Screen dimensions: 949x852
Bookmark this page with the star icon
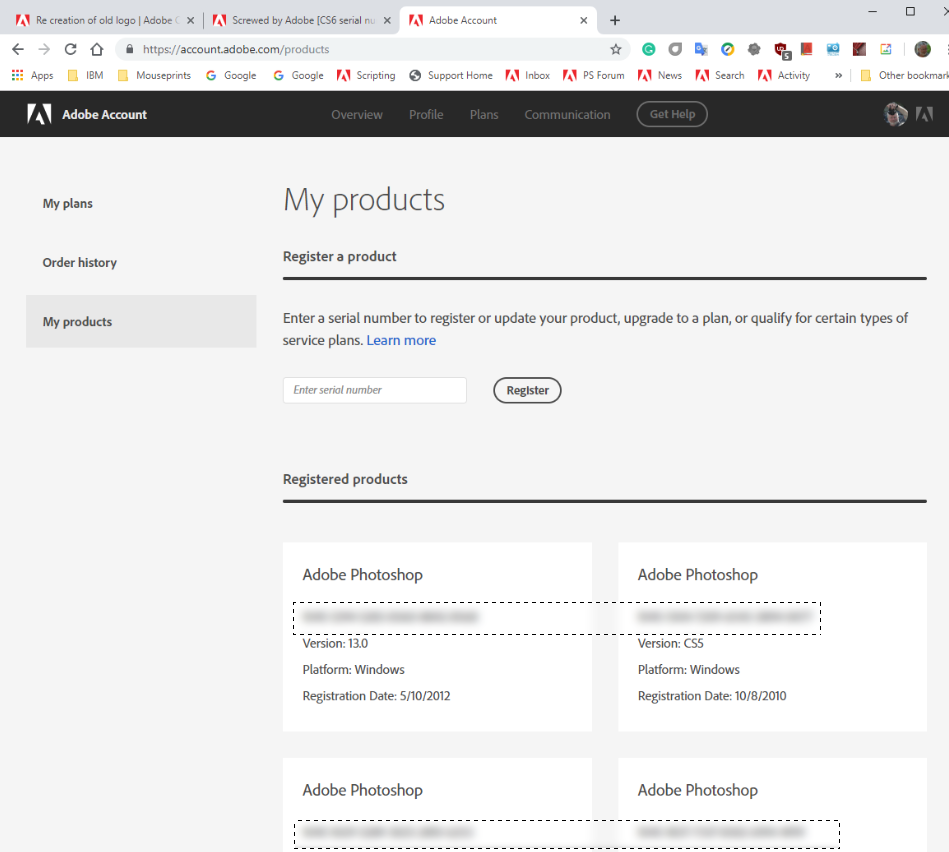616,49
